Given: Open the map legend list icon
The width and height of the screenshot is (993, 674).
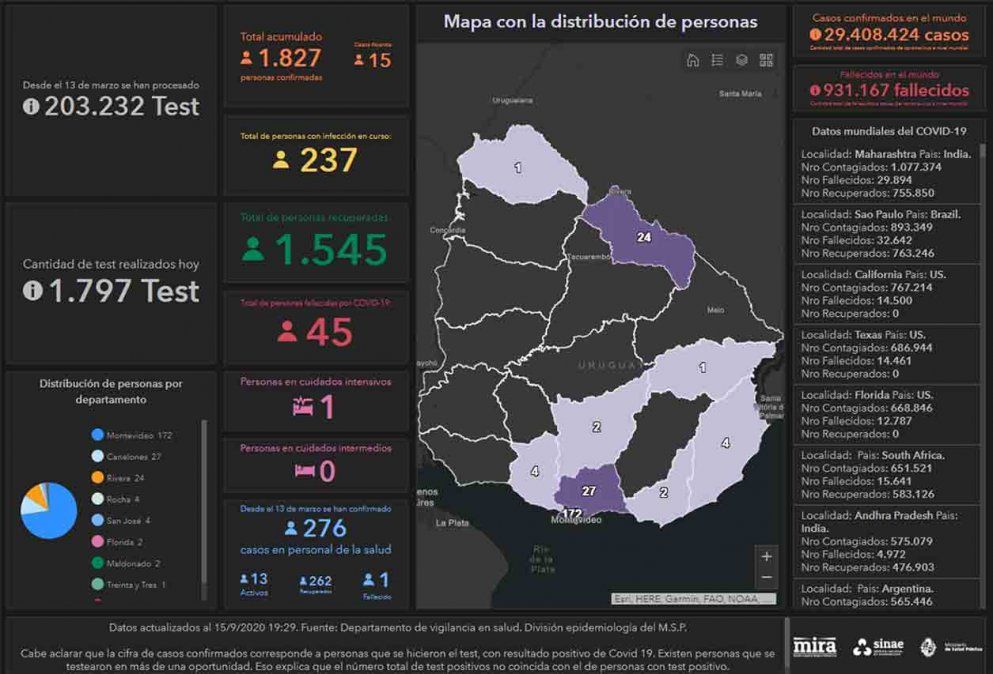Looking at the screenshot, I should (717, 60).
